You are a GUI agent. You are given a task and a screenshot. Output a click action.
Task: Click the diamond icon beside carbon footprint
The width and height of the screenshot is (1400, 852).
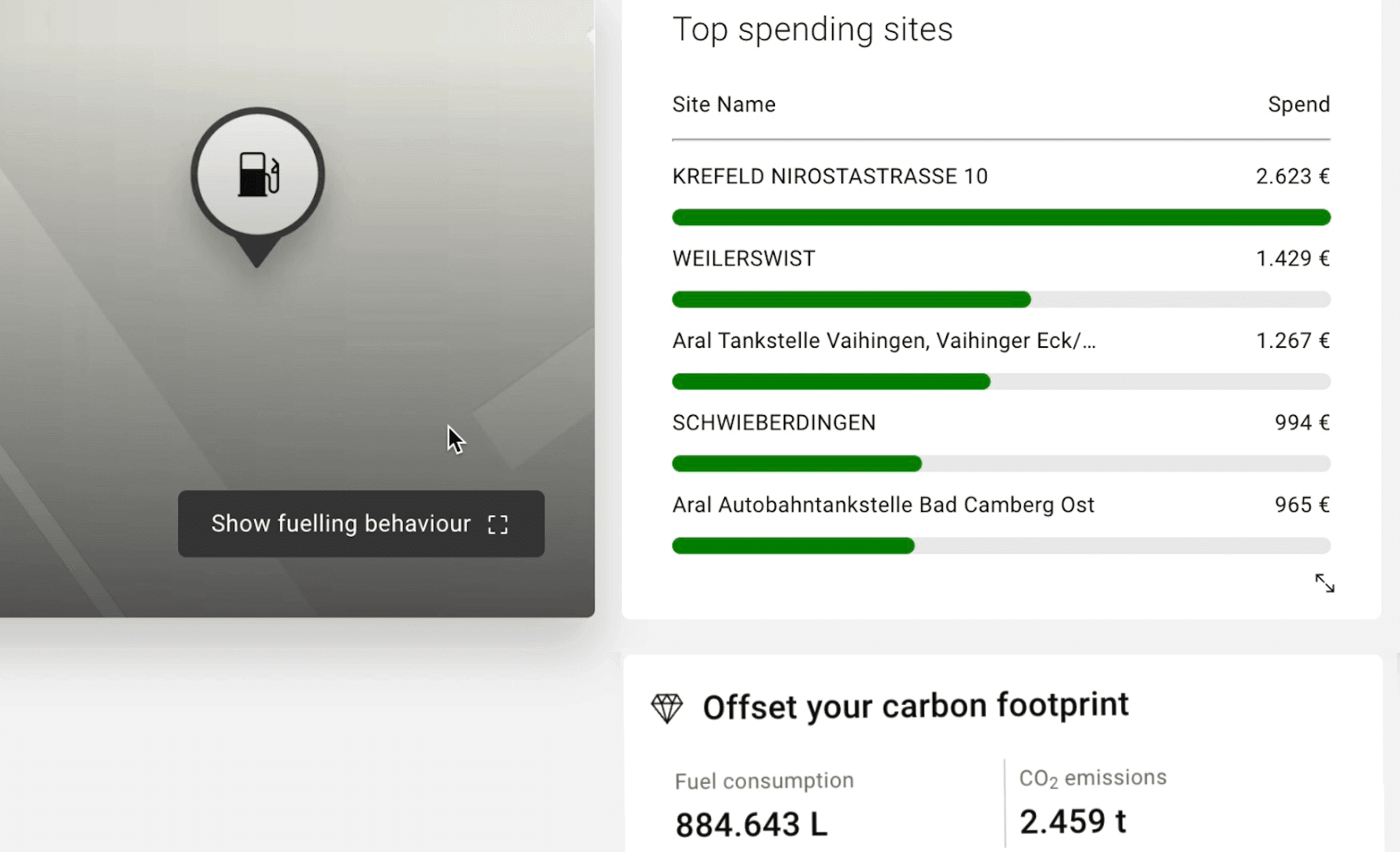666,708
